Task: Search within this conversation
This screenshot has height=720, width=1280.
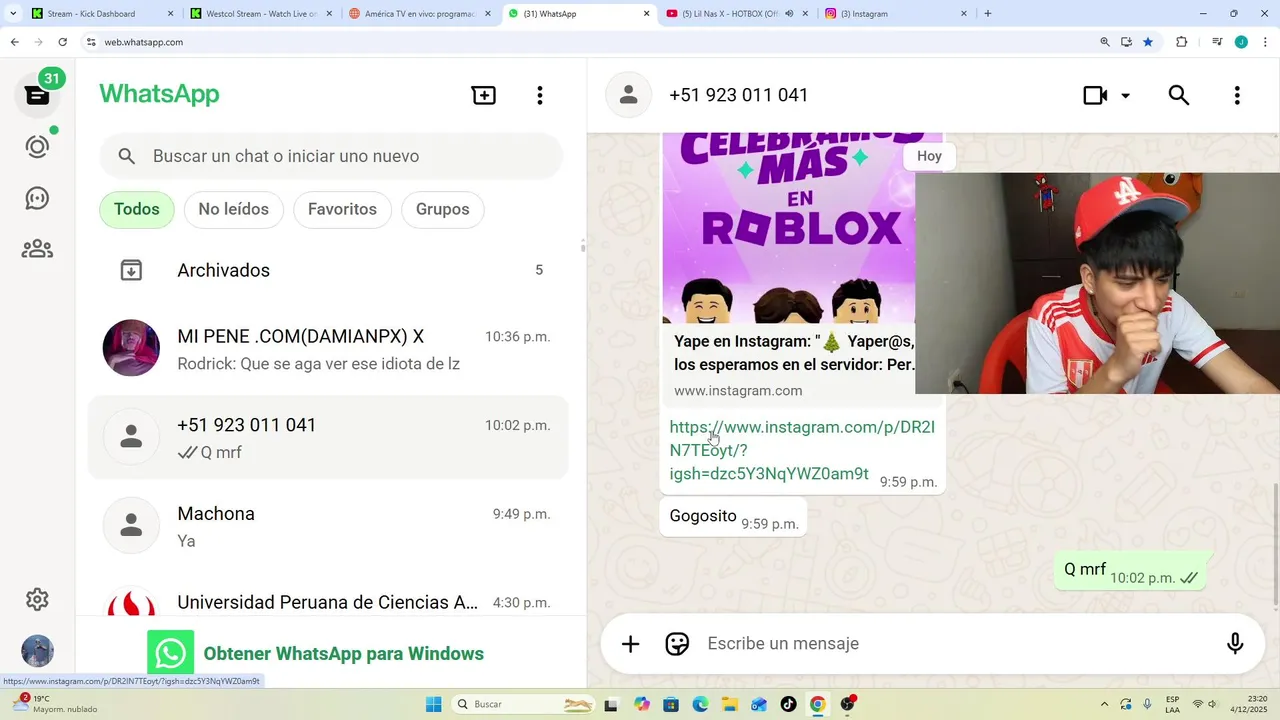Action: 1179,95
